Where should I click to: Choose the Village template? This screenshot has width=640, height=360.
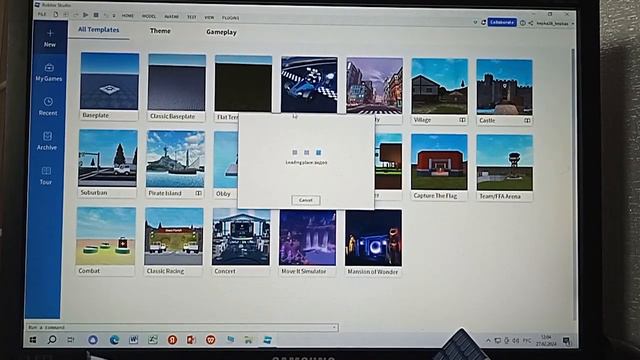(439, 91)
